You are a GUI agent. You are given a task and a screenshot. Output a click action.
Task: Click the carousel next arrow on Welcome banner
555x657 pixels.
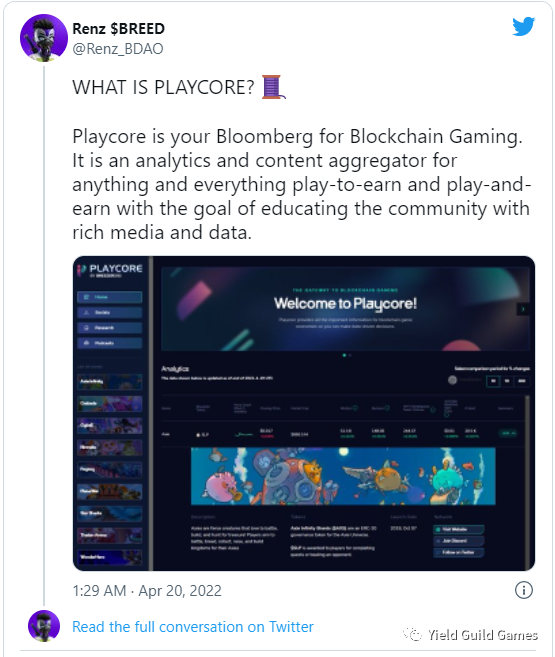pyautogui.click(x=522, y=309)
